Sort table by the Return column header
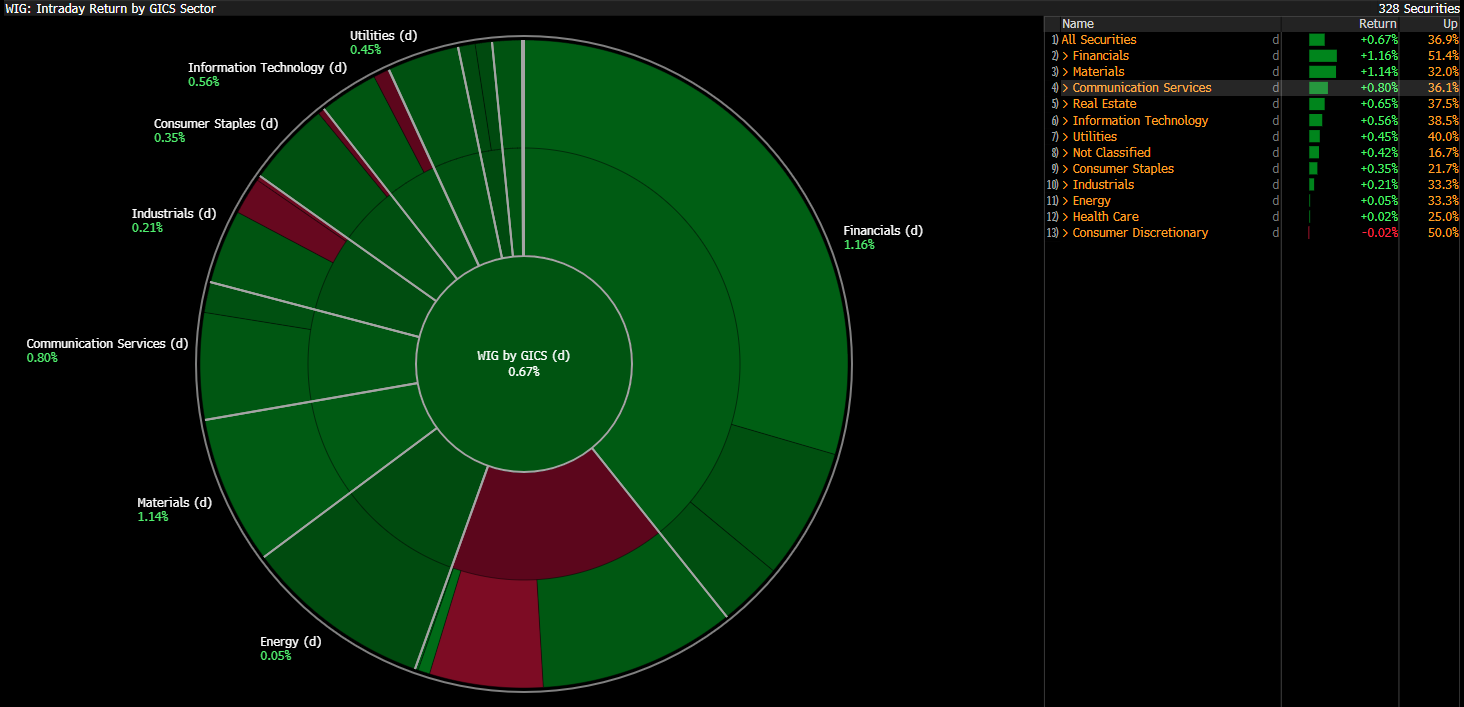This screenshot has height=707, width=1464. coord(1377,24)
